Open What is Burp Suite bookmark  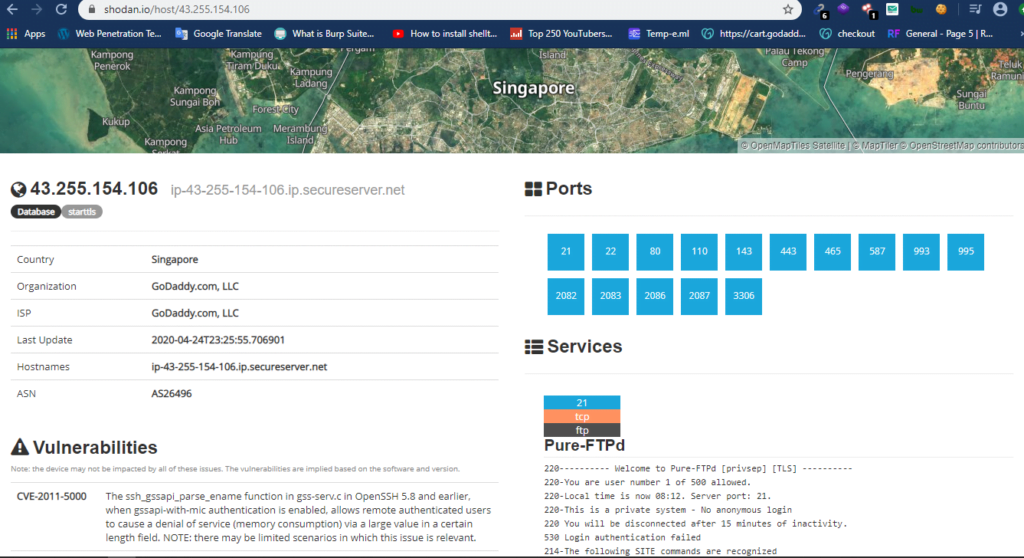click(325, 34)
